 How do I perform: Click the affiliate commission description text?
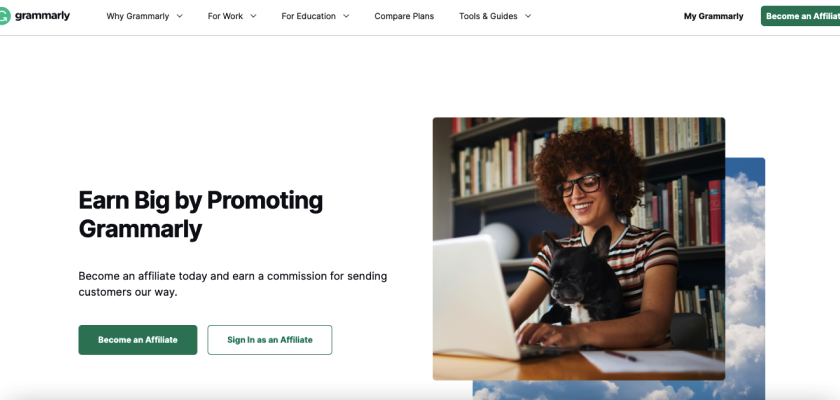point(232,284)
